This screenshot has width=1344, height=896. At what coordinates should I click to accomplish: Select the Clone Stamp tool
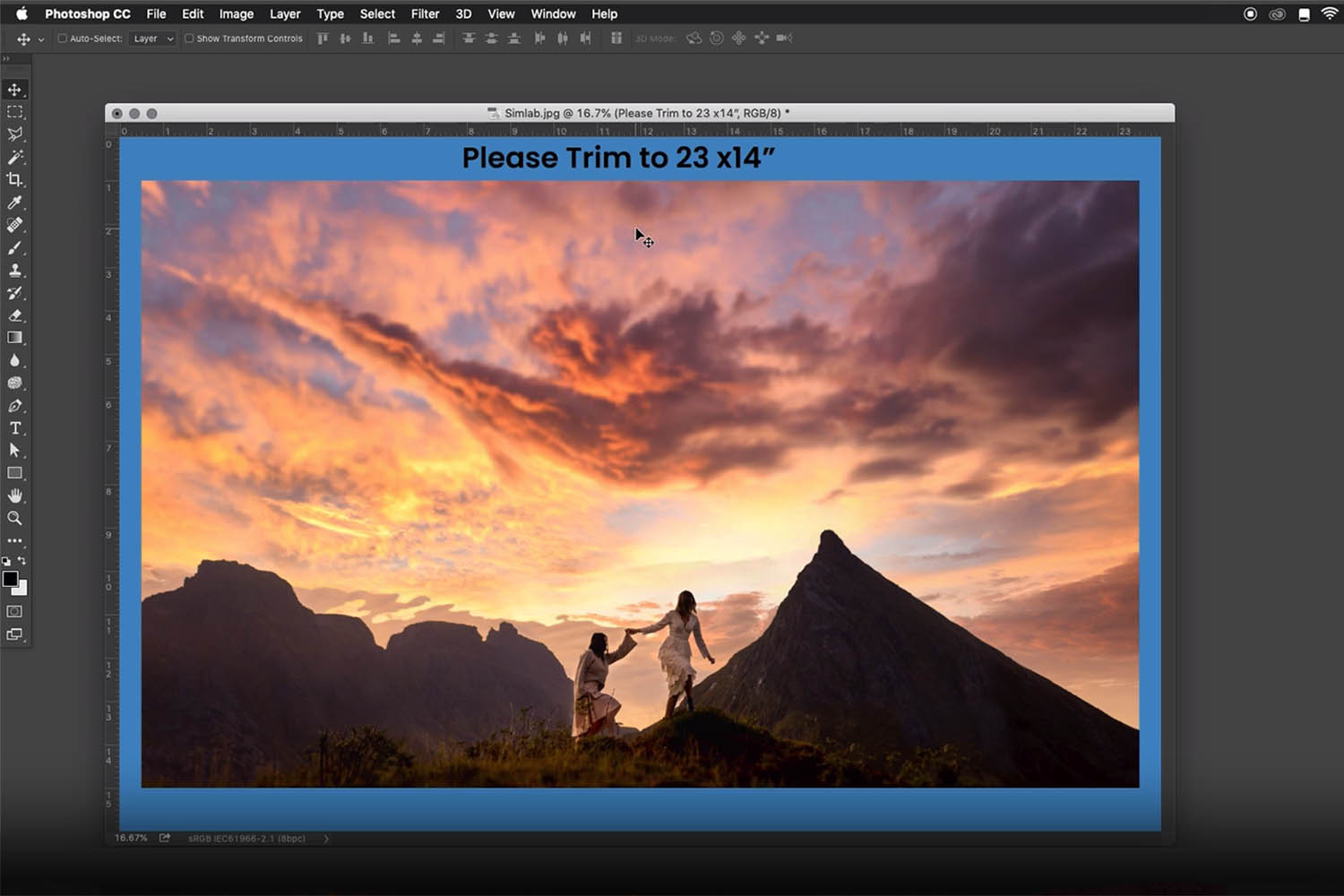(14, 271)
